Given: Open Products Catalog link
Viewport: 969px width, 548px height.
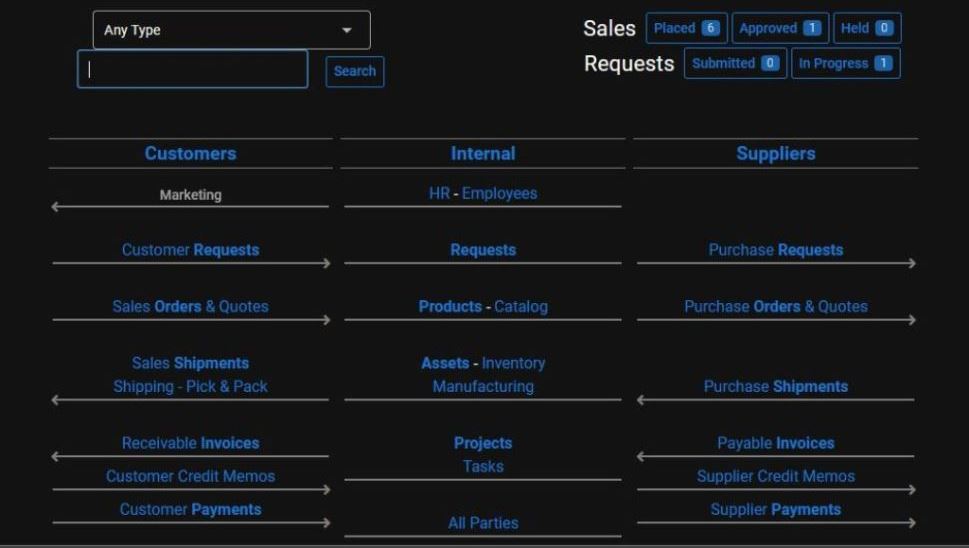Looking at the screenshot, I should pyautogui.click(x=483, y=306).
